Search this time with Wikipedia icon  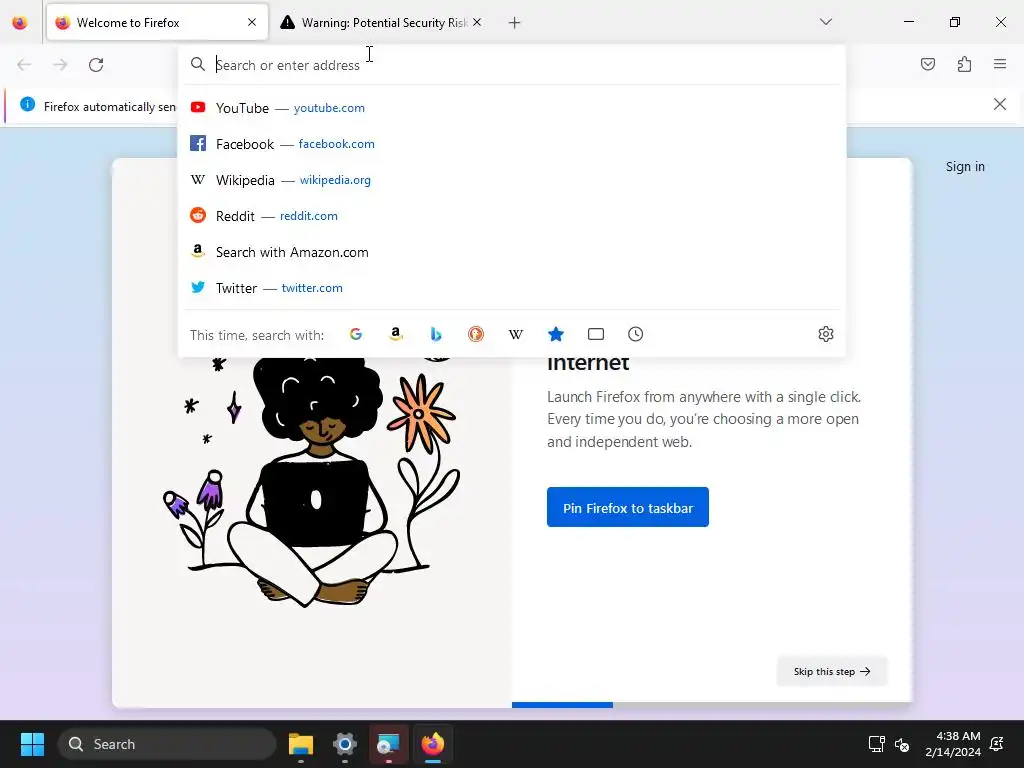tap(516, 334)
